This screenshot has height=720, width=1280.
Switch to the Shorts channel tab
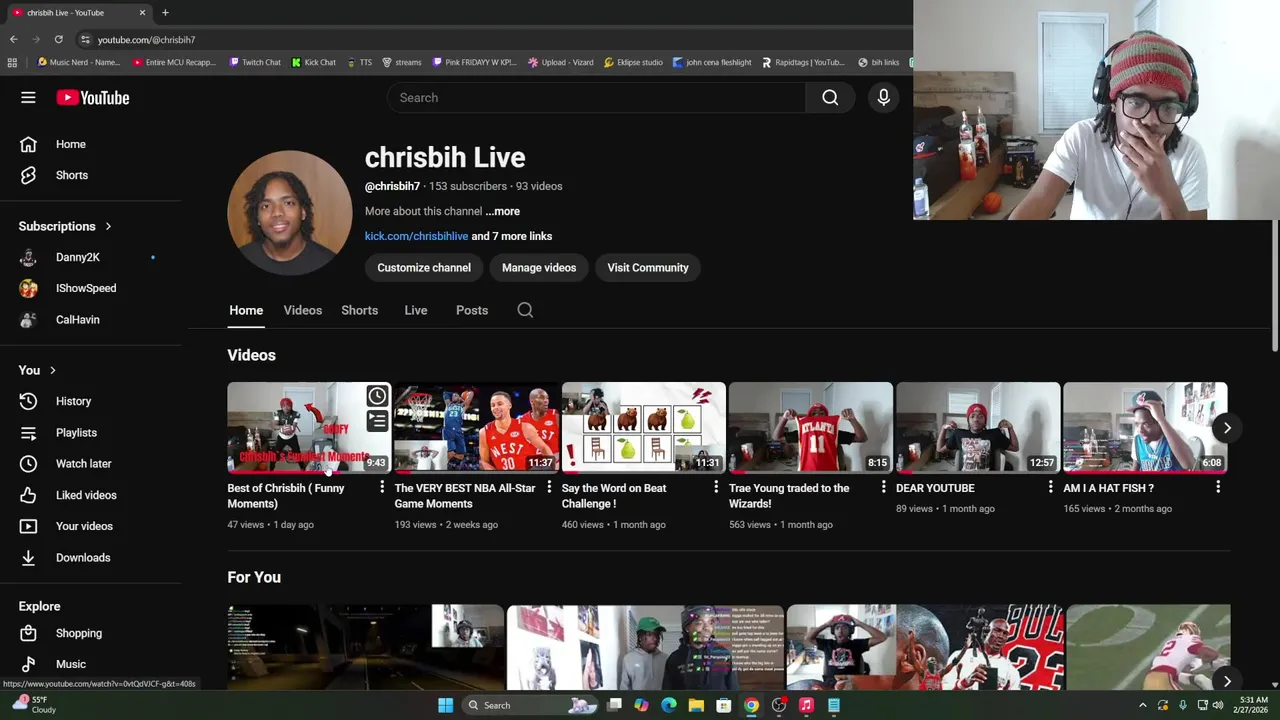pos(359,310)
